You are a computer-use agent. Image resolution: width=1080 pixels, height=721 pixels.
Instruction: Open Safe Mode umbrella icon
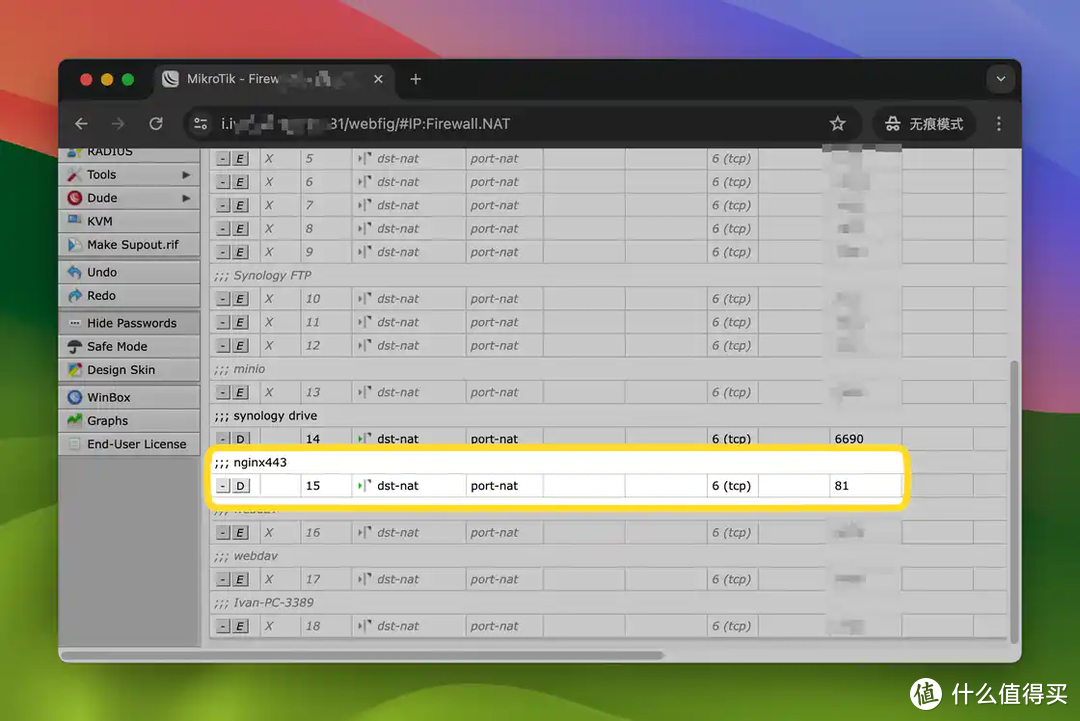pyautogui.click(x=74, y=347)
